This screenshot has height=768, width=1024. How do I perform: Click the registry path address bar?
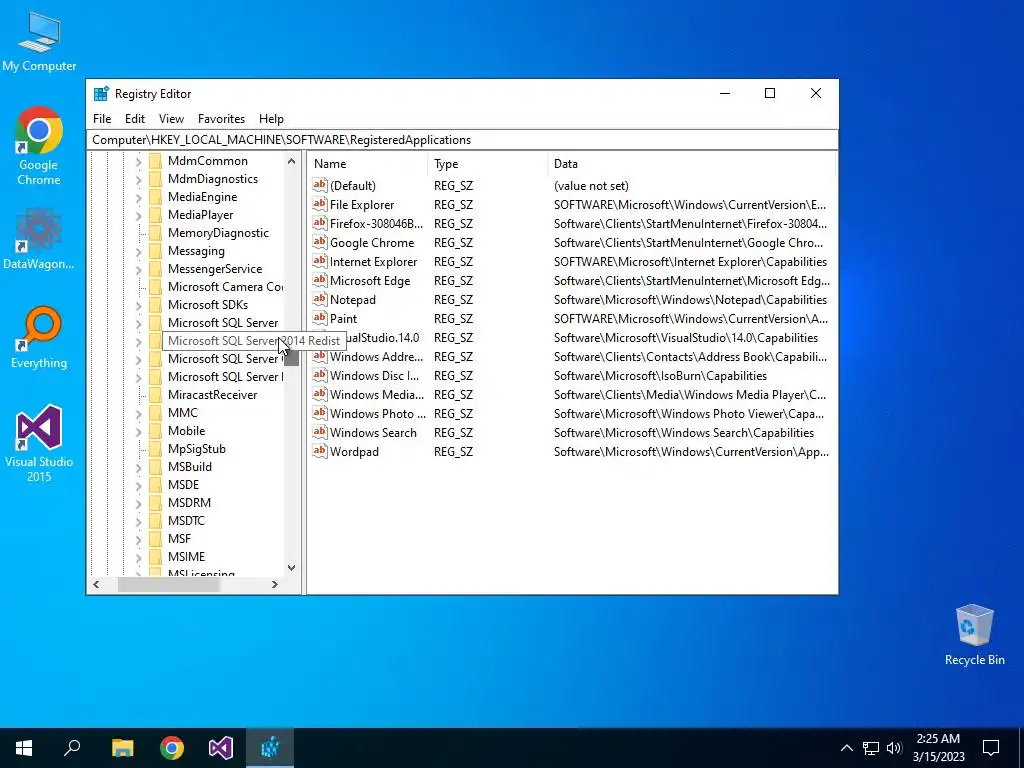coord(462,140)
